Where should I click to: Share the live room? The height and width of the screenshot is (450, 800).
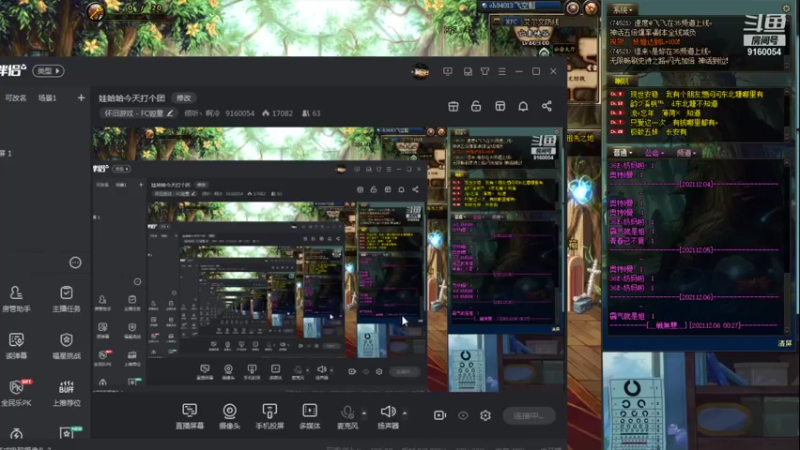(x=547, y=106)
